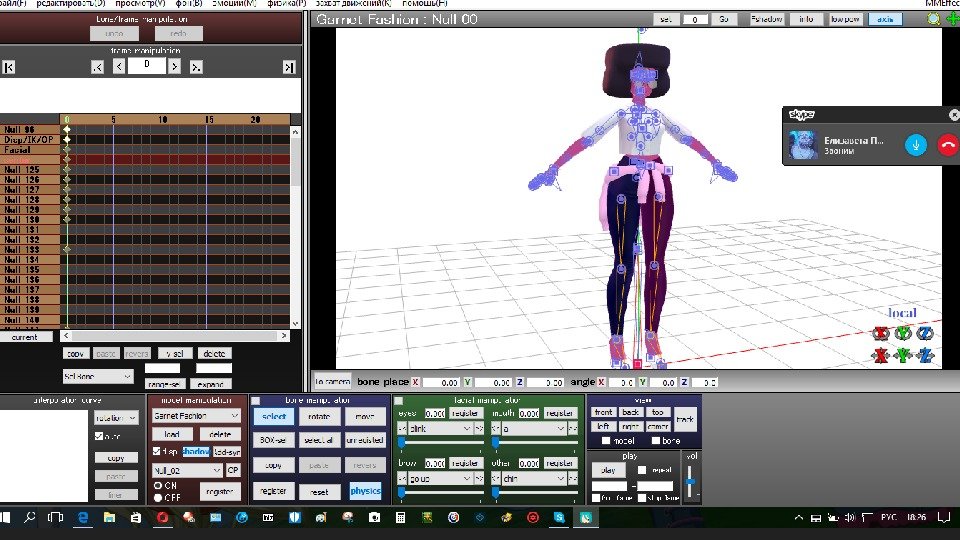Open the Windows Start menu
The height and width of the screenshot is (540, 960).
[5, 517]
